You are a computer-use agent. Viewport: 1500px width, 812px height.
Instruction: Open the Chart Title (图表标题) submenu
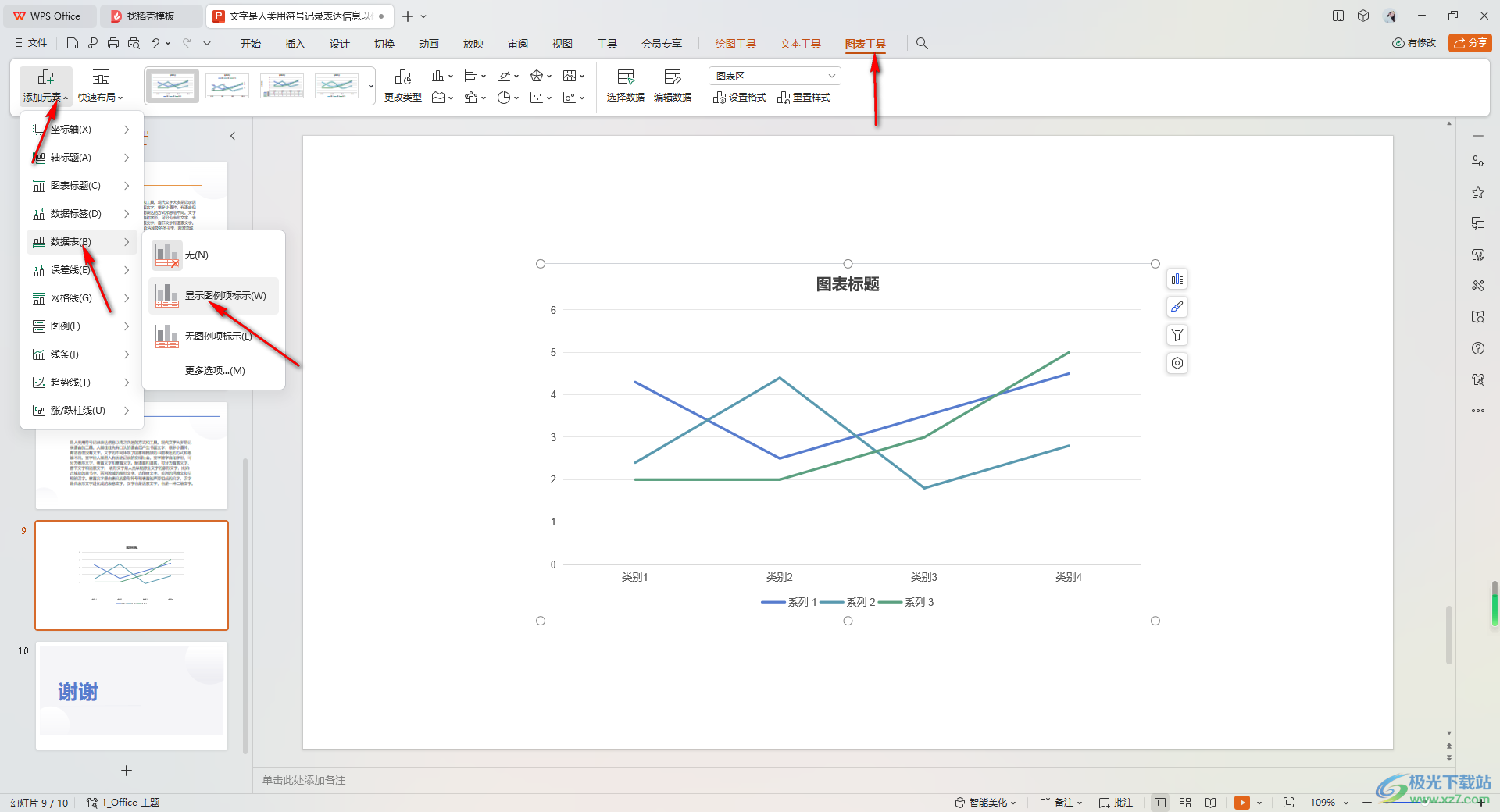coord(82,186)
